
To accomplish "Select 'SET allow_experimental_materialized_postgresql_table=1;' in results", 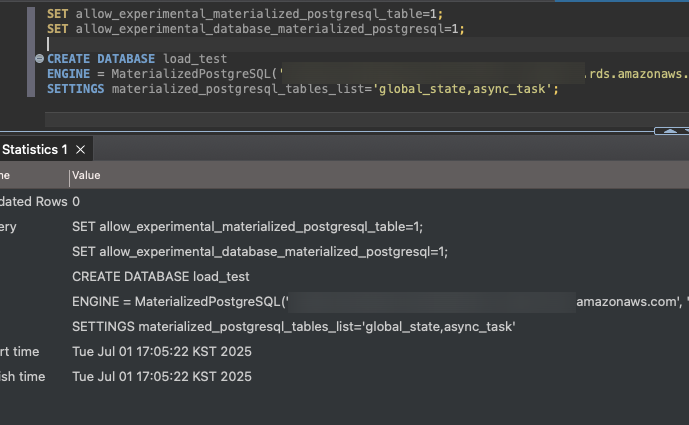I will click(x=247, y=227).
